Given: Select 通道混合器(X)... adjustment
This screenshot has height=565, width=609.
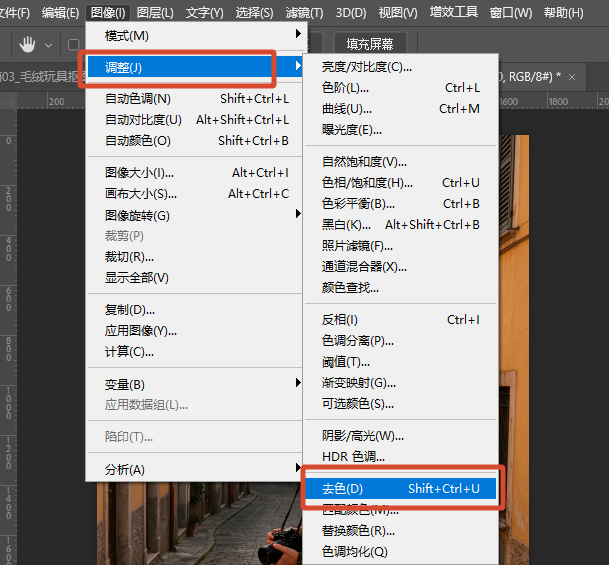Looking at the screenshot, I should click(x=400, y=266).
